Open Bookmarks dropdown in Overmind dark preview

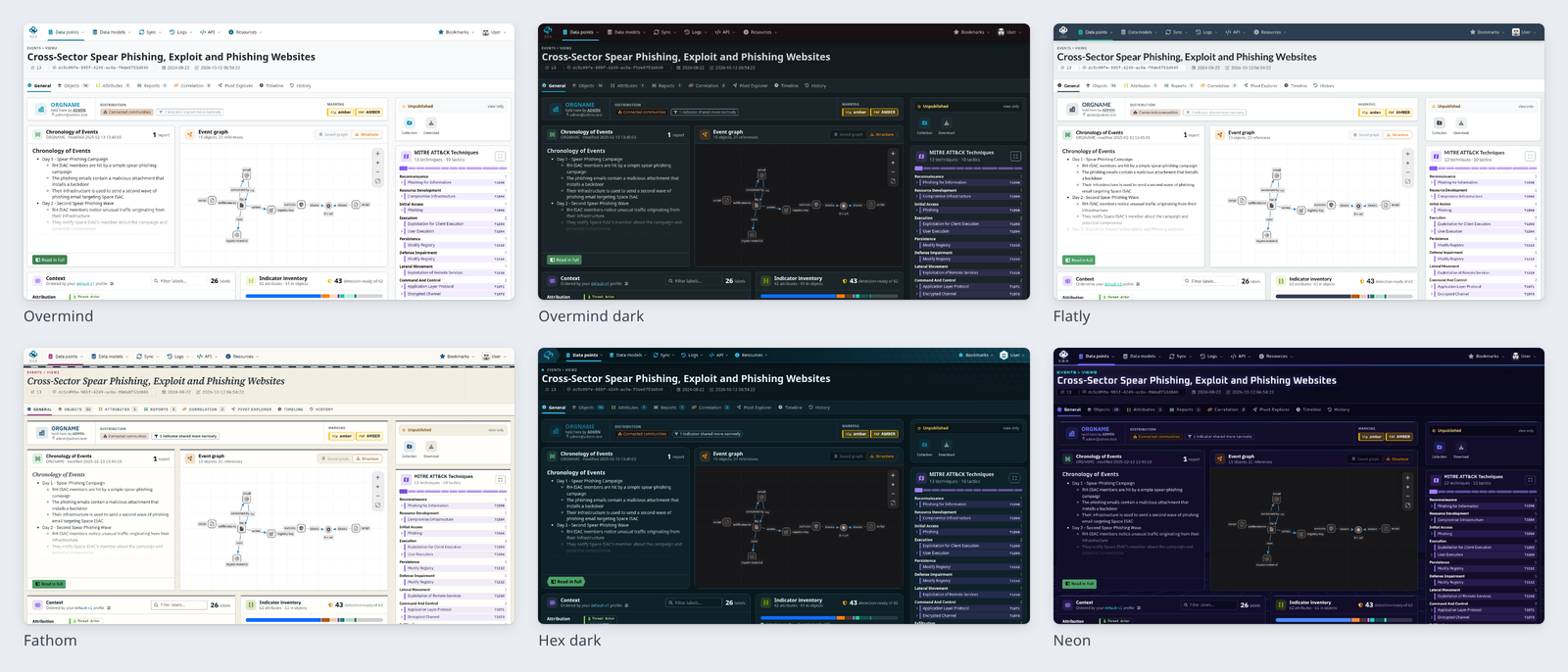(972, 32)
